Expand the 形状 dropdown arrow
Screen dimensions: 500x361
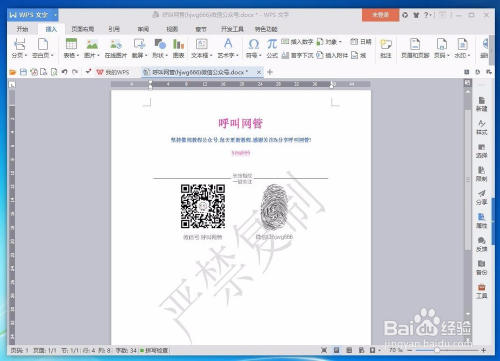[x=166, y=55]
